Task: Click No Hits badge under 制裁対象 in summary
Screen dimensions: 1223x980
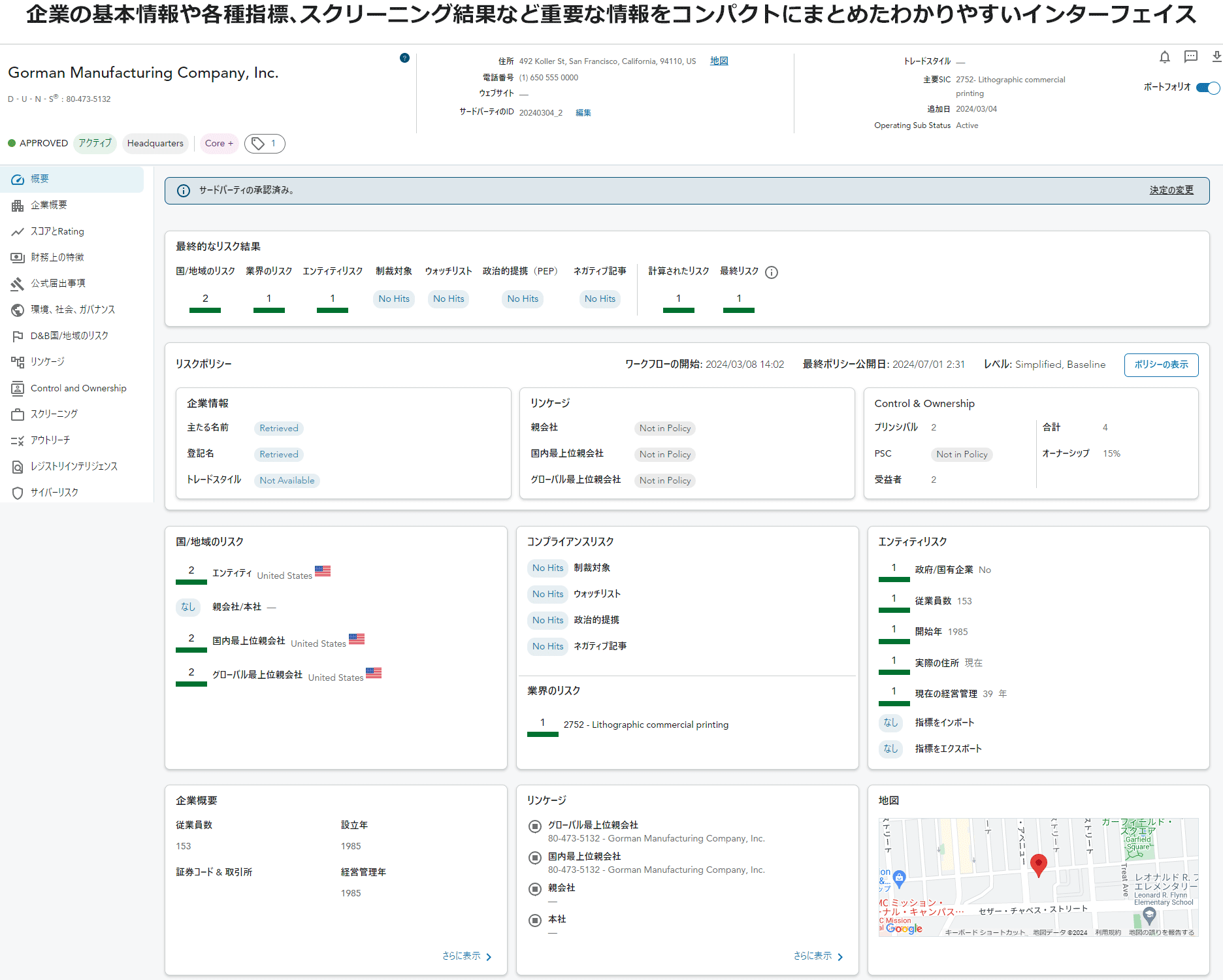Action: (394, 299)
